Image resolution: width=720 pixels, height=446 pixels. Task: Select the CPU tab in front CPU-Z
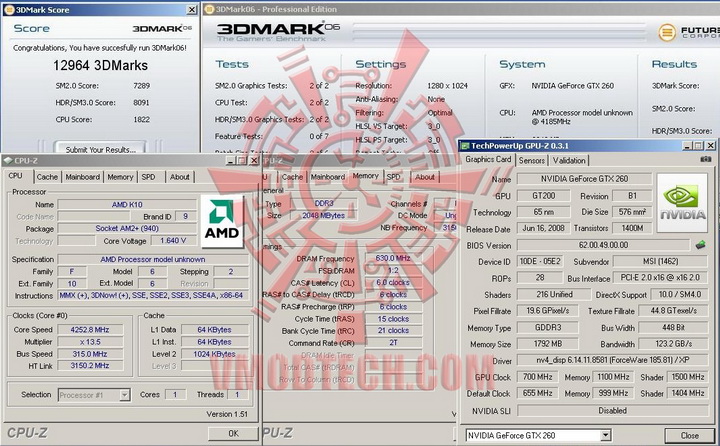pos(16,176)
